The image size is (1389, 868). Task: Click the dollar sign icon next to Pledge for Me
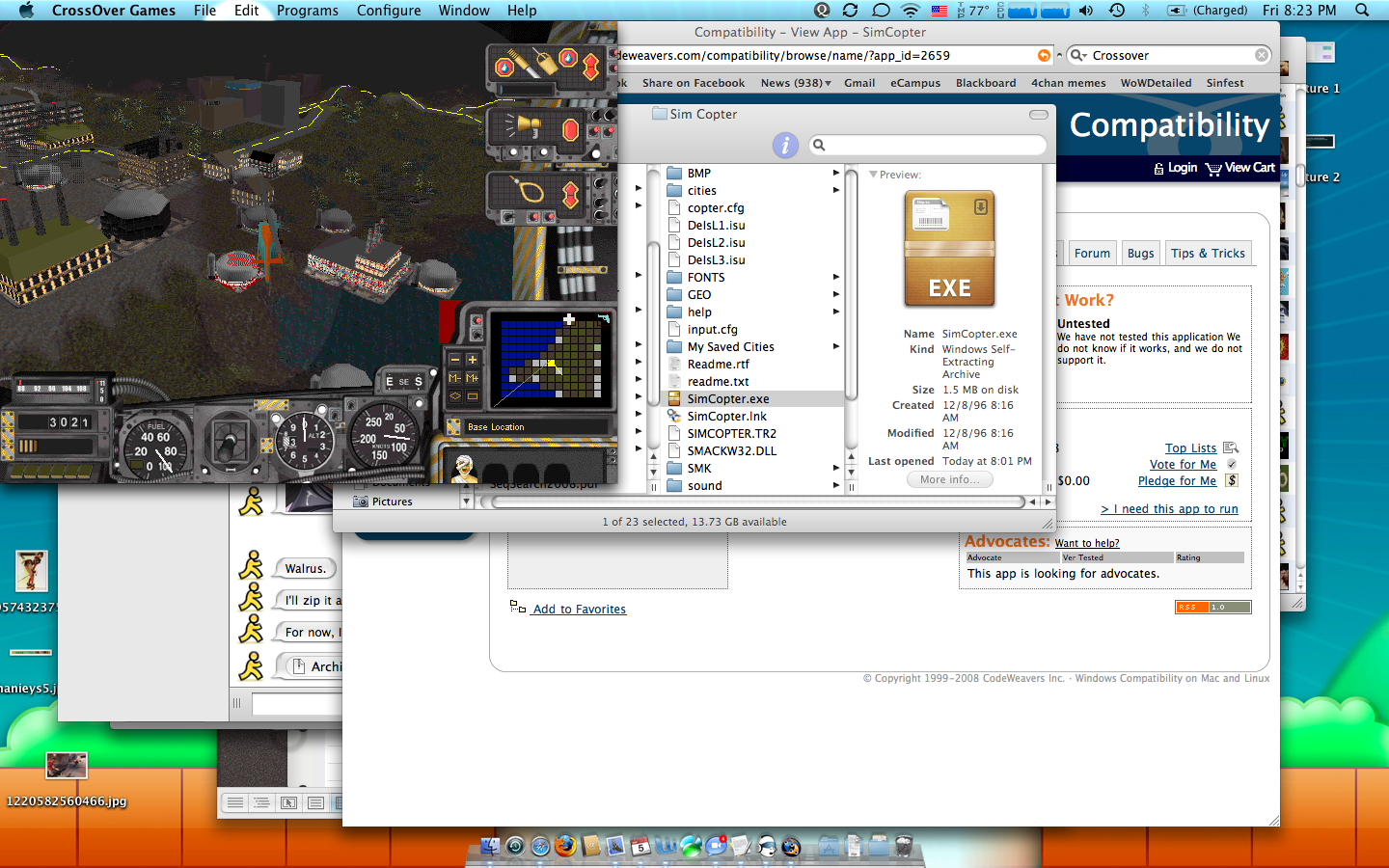pos(1233,481)
